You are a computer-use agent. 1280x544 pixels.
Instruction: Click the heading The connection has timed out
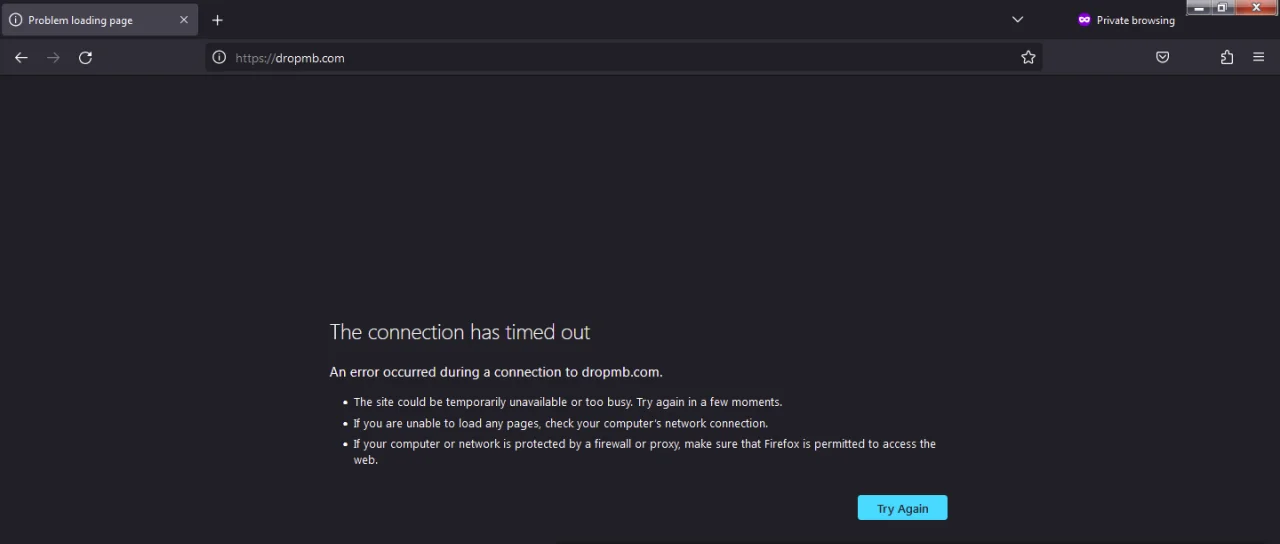[x=460, y=332]
